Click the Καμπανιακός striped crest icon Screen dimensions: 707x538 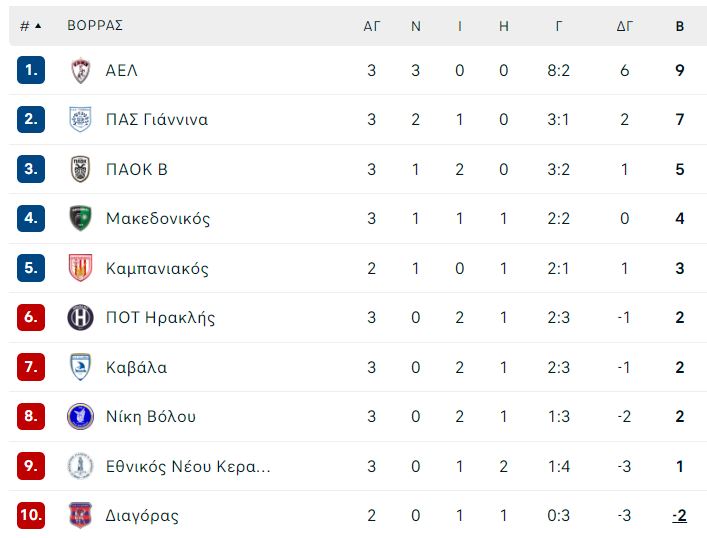(x=81, y=268)
